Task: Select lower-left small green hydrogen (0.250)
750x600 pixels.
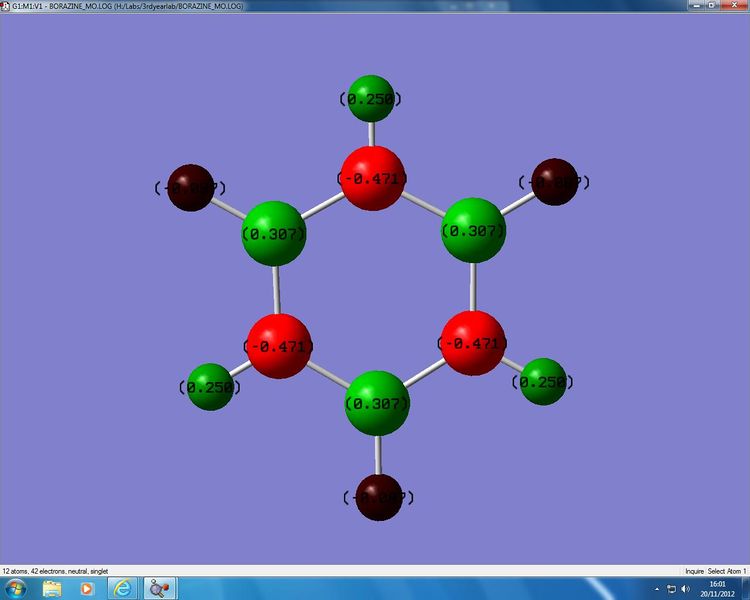Action: click(210, 387)
